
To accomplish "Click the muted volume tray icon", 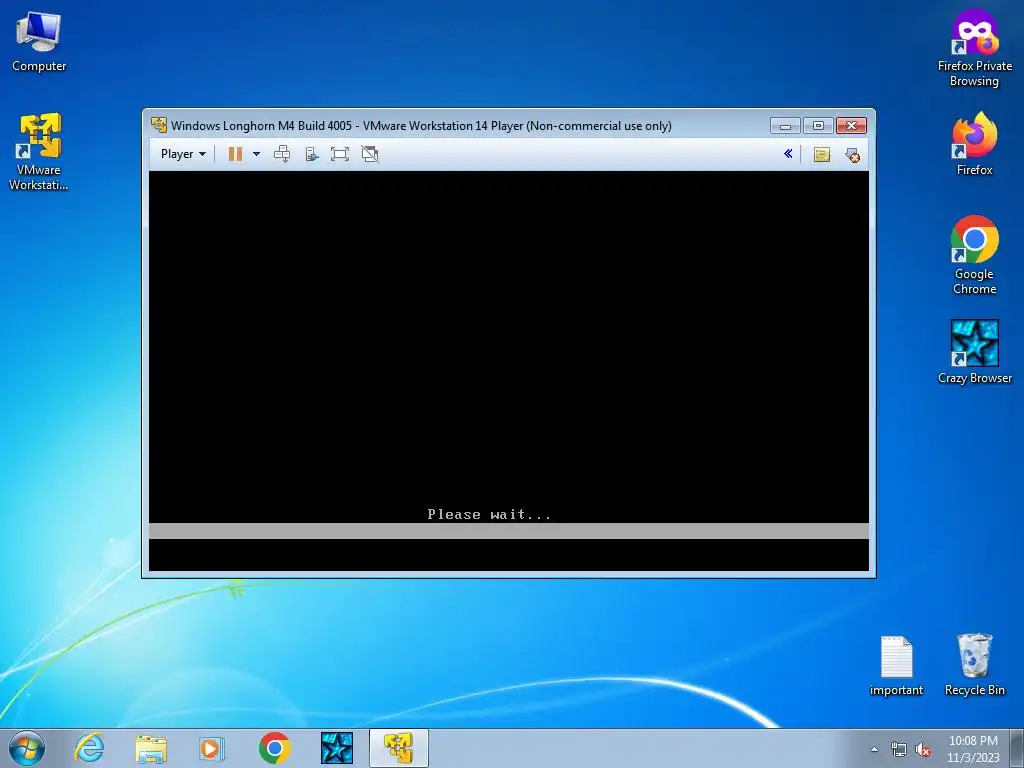I will pos(923,750).
